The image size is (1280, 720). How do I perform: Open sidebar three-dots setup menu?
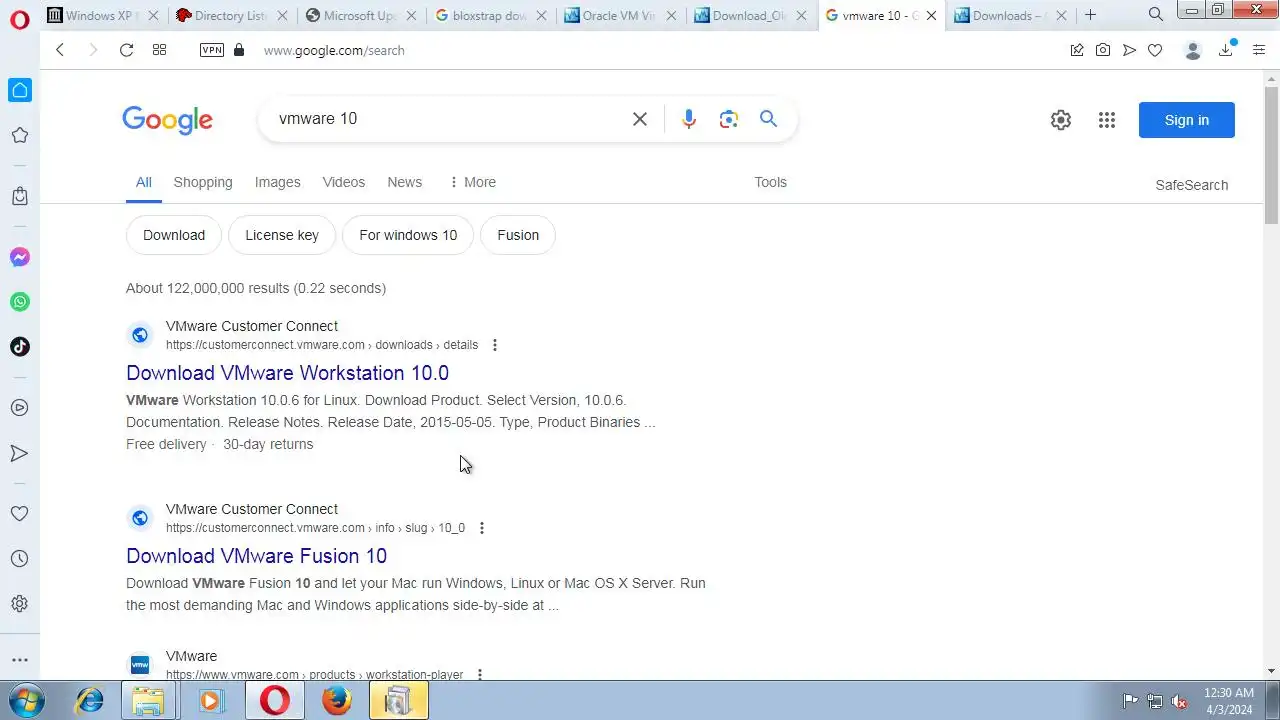pos(20,660)
